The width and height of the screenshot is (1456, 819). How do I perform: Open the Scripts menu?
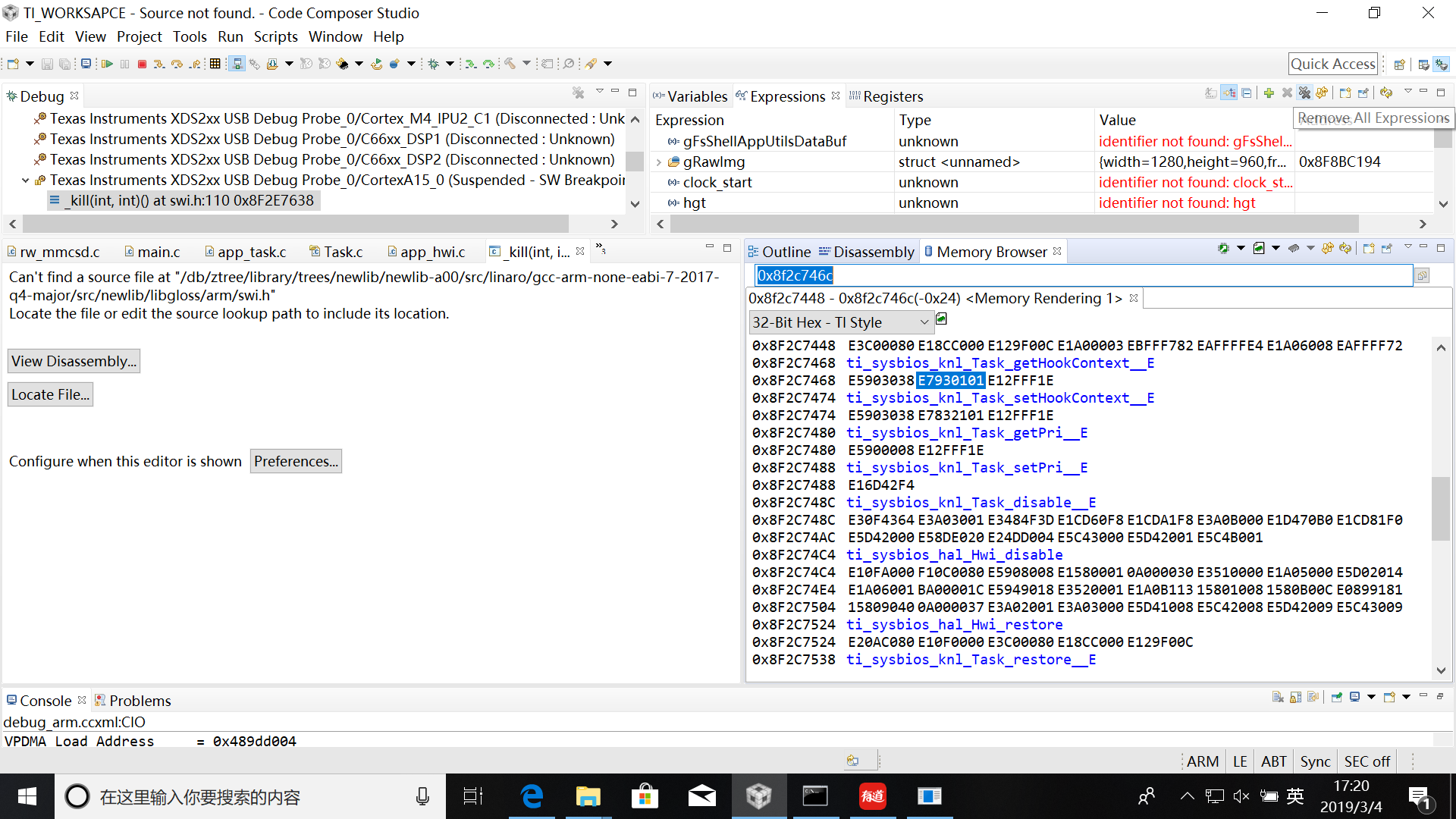[x=275, y=36]
